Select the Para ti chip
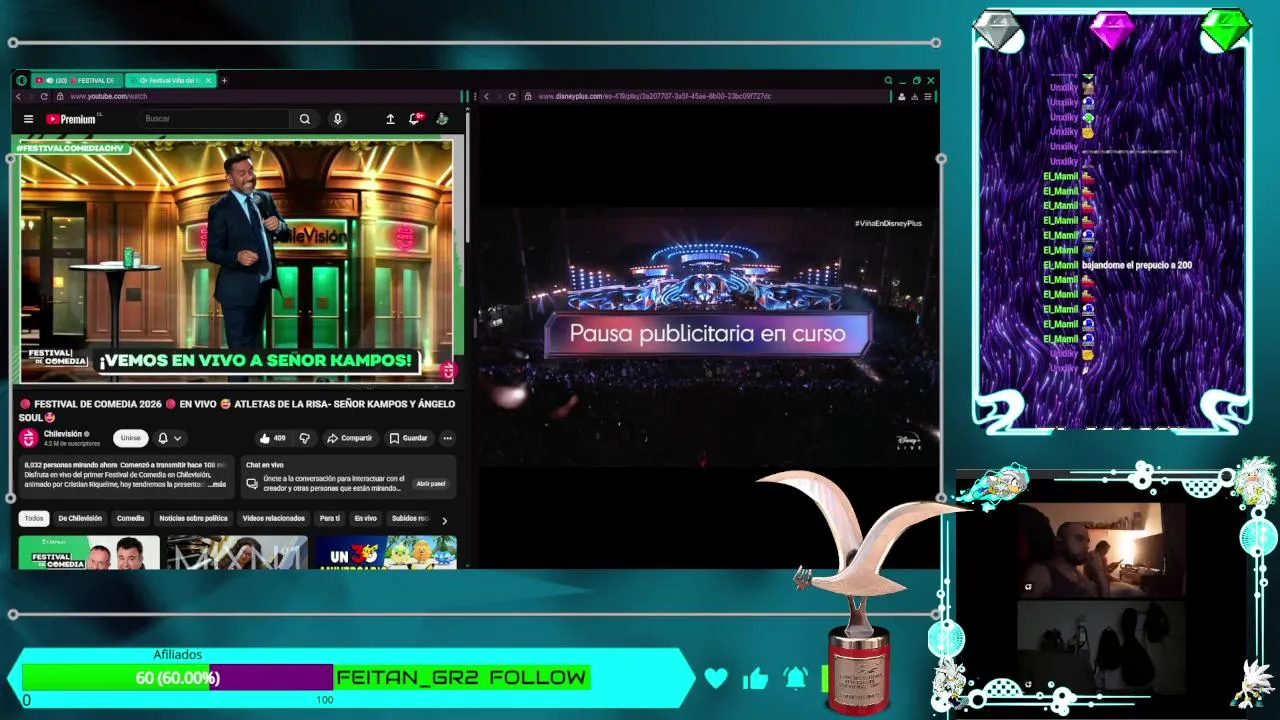 coord(329,518)
